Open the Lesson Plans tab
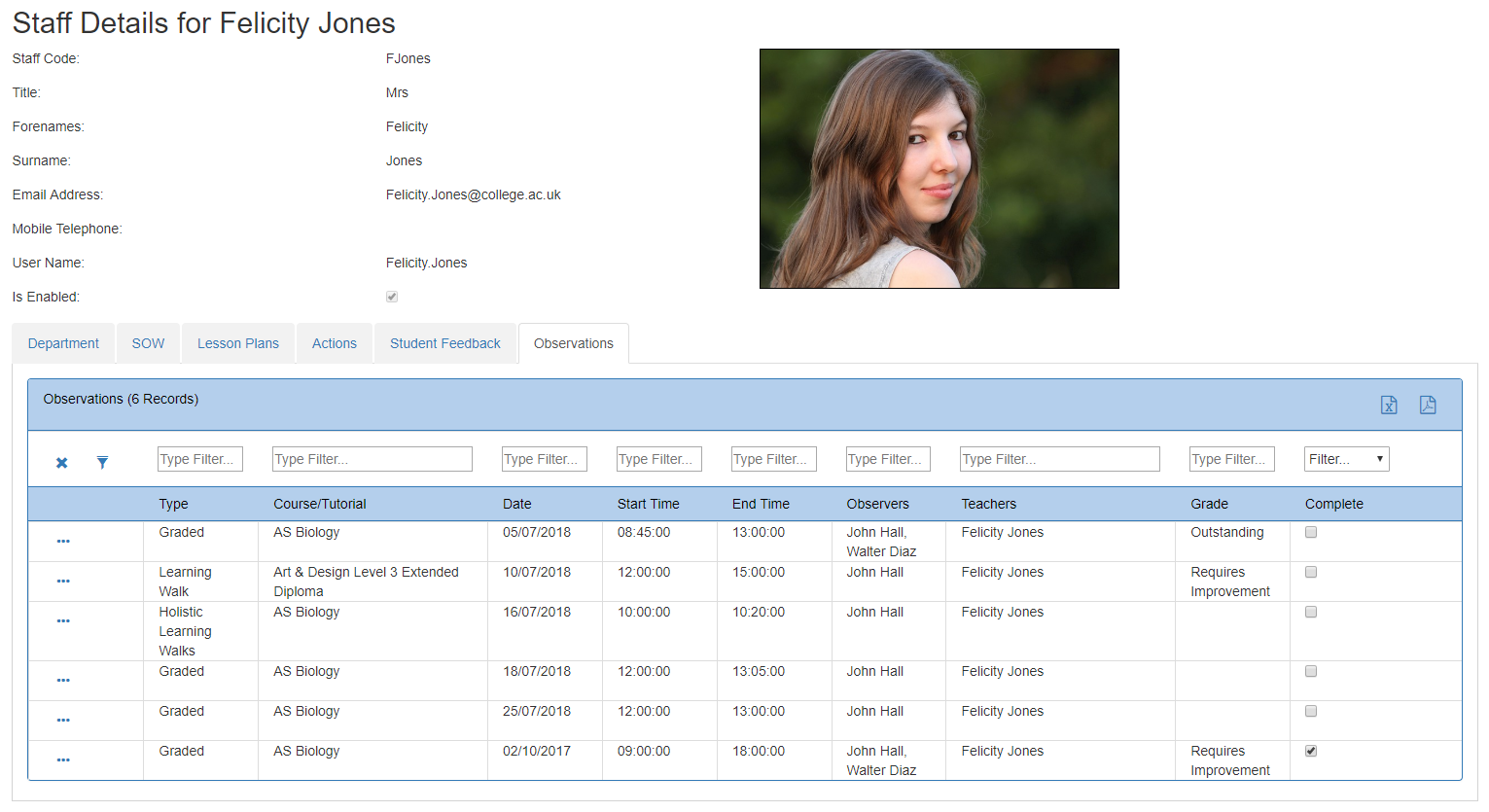 pos(238,343)
